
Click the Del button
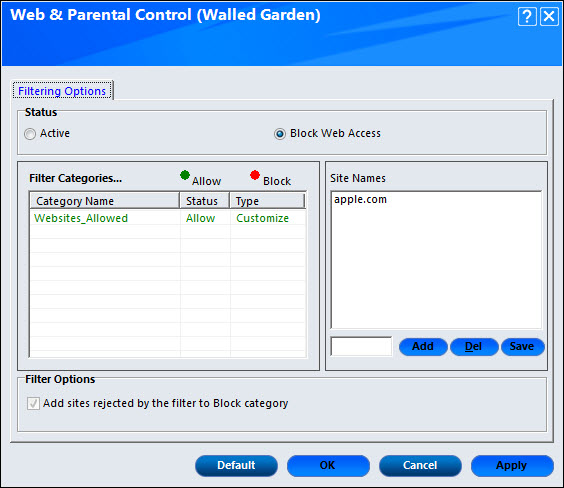point(474,347)
